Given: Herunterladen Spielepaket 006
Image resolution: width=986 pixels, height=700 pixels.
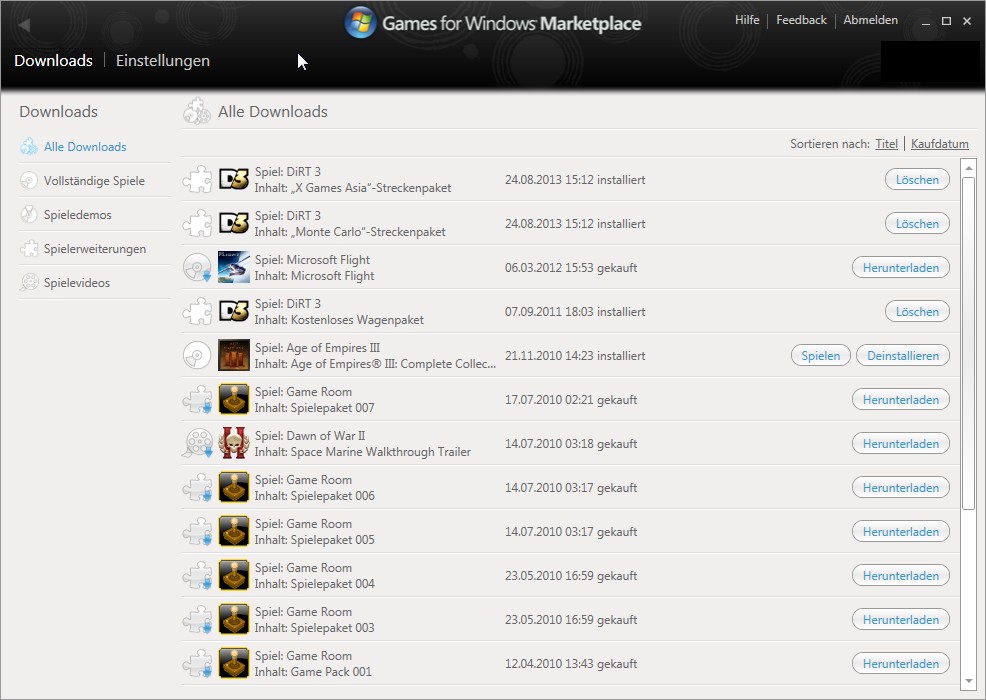Looking at the screenshot, I should (900, 487).
